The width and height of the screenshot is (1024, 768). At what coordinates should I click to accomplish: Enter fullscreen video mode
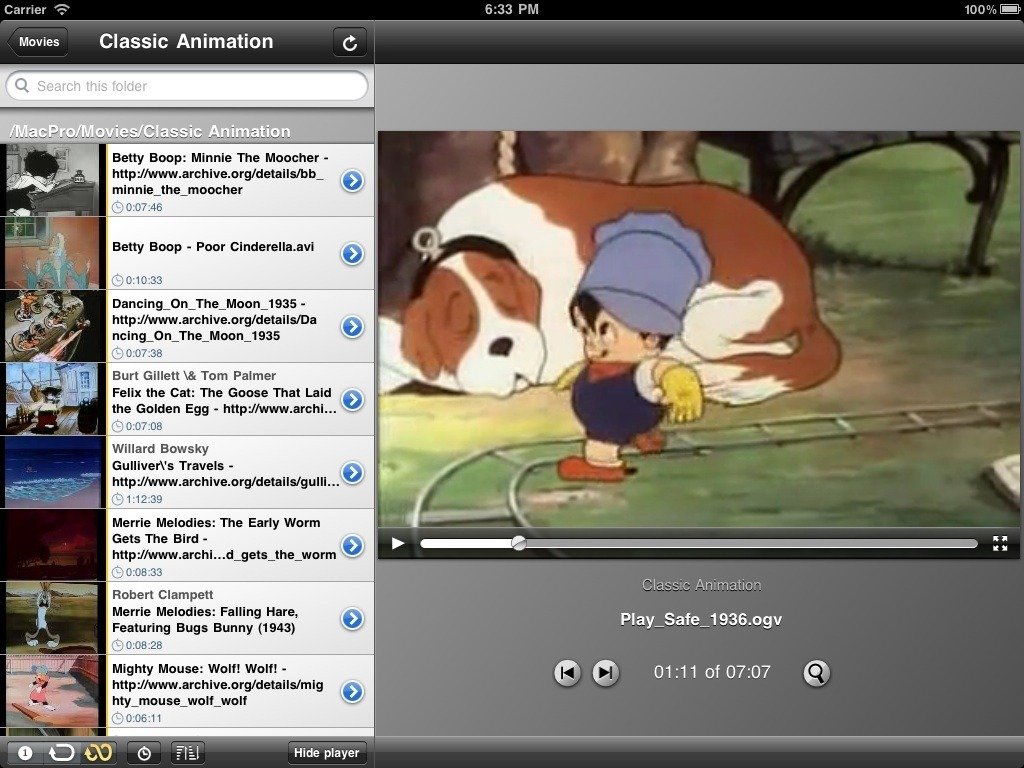click(x=1000, y=543)
